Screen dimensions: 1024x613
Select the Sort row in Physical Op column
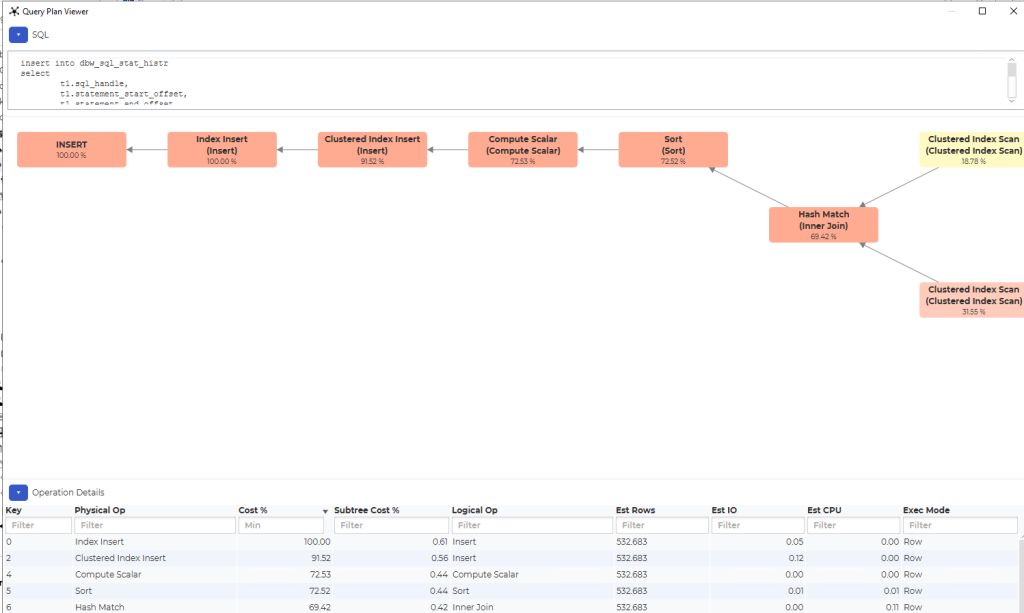tap(84, 591)
